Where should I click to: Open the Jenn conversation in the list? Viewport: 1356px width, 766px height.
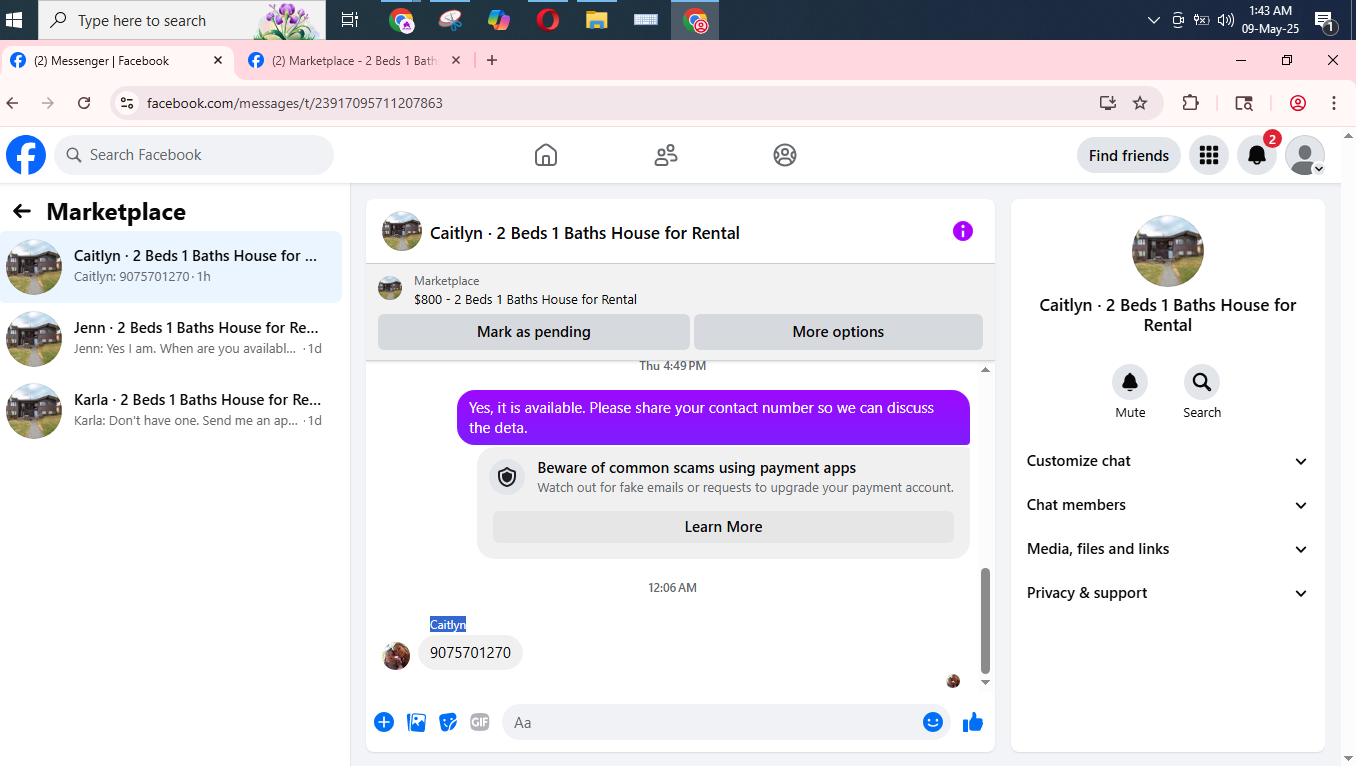coord(171,339)
